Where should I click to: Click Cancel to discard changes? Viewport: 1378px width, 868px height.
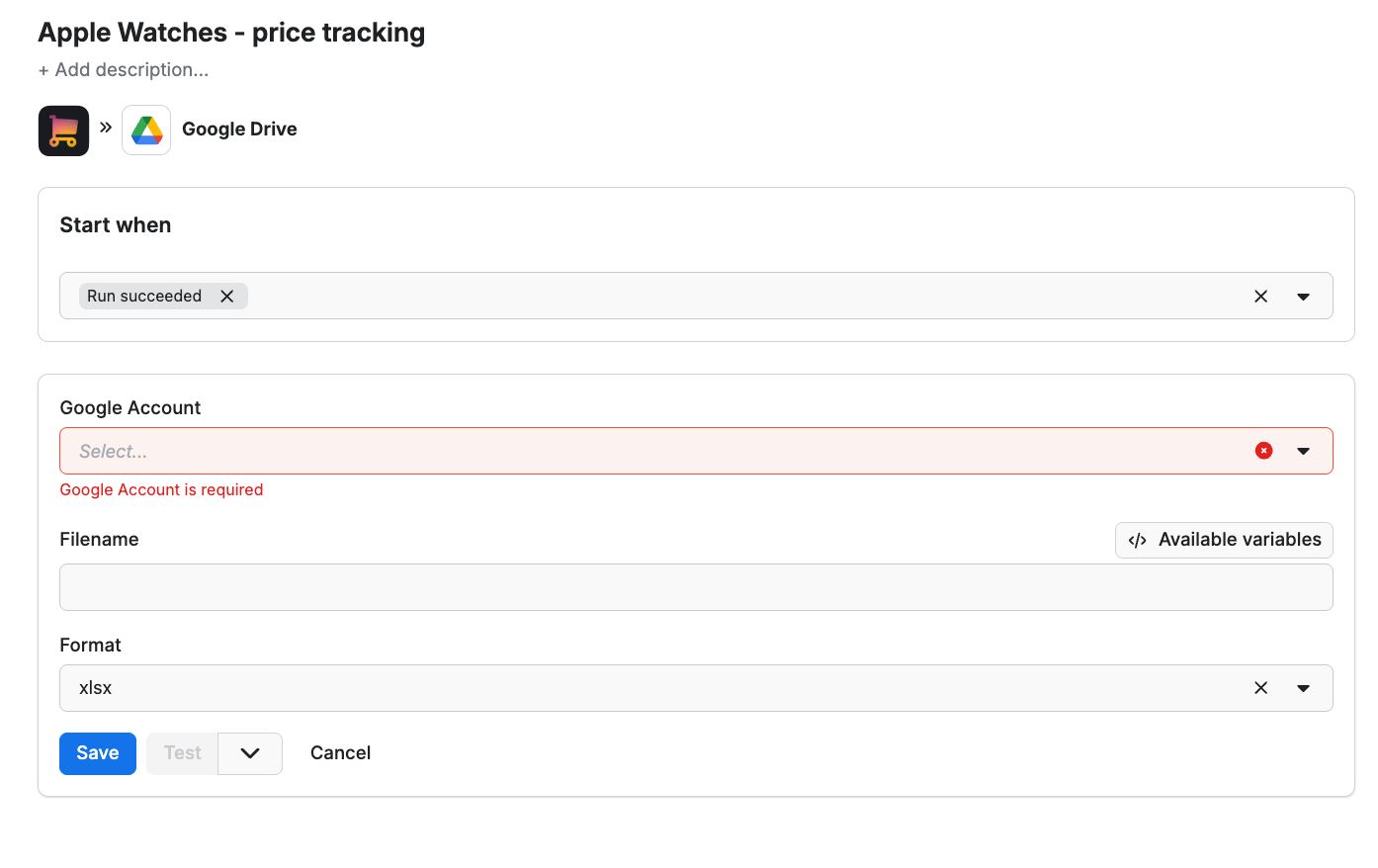click(x=340, y=752)
